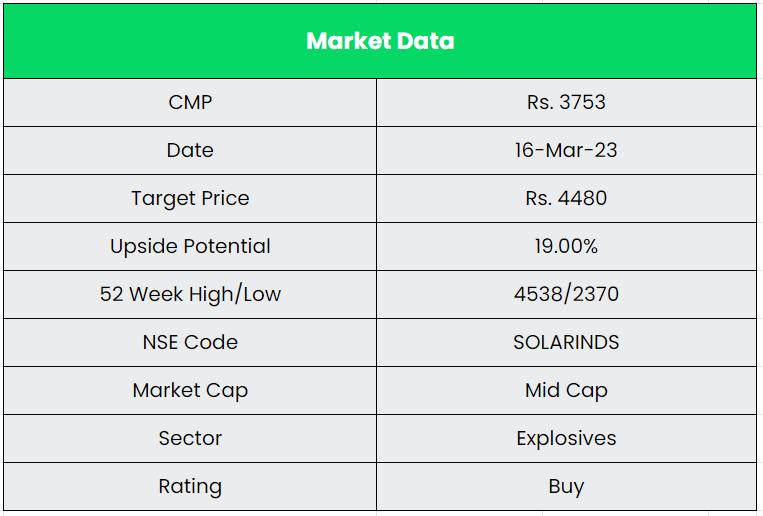This screenshot has height=516, width=763.
Task: Click the 52-week high figure 4538
Action: [541, 294]
